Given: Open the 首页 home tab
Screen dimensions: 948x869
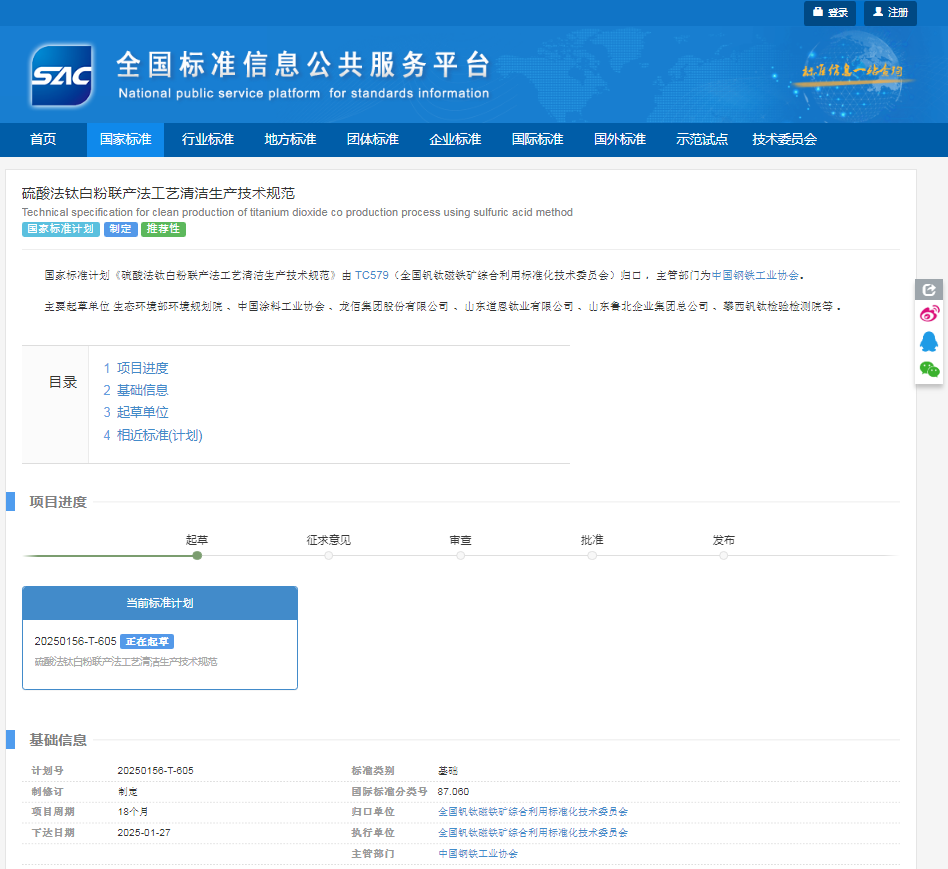Looking at the screenshot, I should point(43,140).
